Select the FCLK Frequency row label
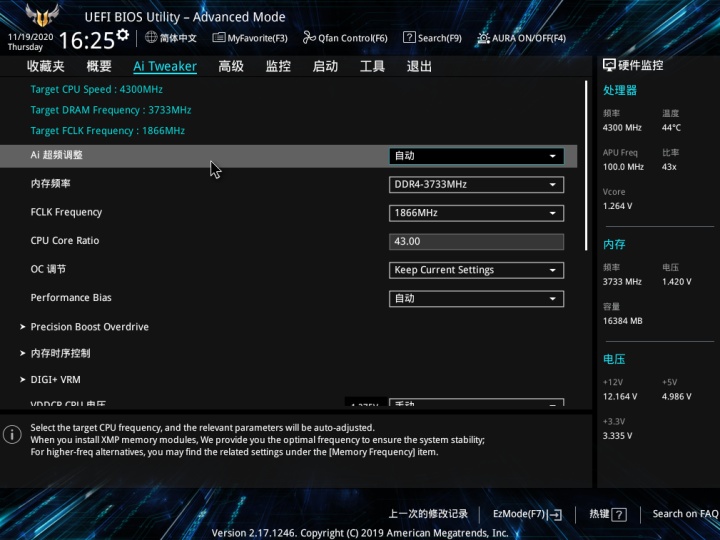The width and height of the screenshot is (720, 540). pos(66,212)
